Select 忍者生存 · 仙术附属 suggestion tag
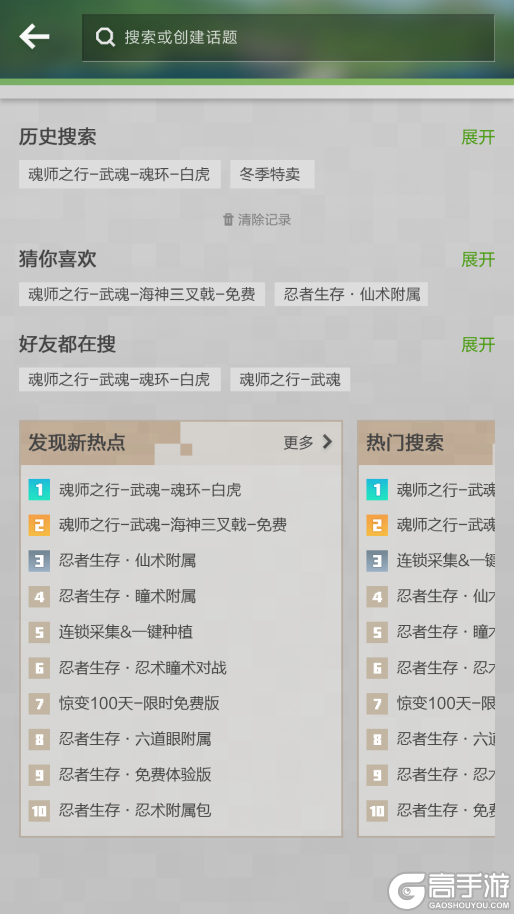Viewport: 514px width, 914px height. [x=351, y=294]
